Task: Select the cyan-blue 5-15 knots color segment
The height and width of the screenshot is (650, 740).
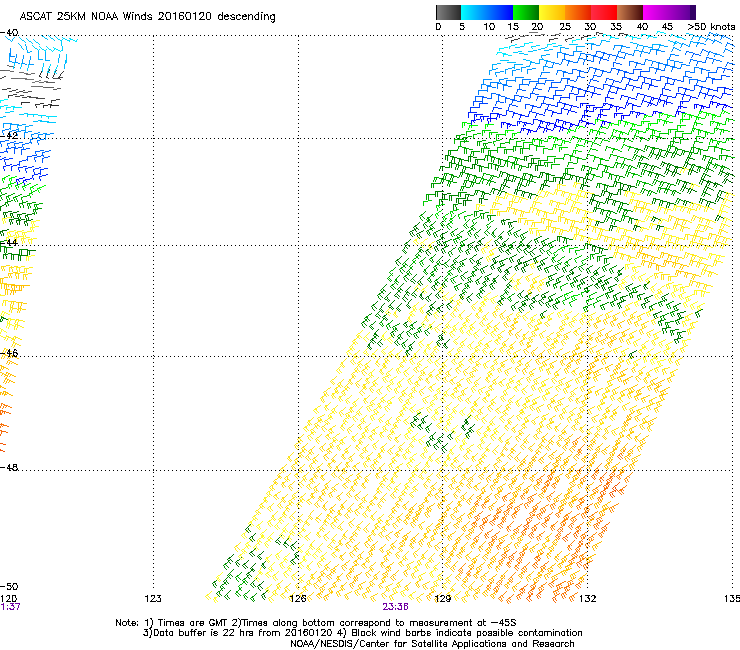Action: (487, 12)
